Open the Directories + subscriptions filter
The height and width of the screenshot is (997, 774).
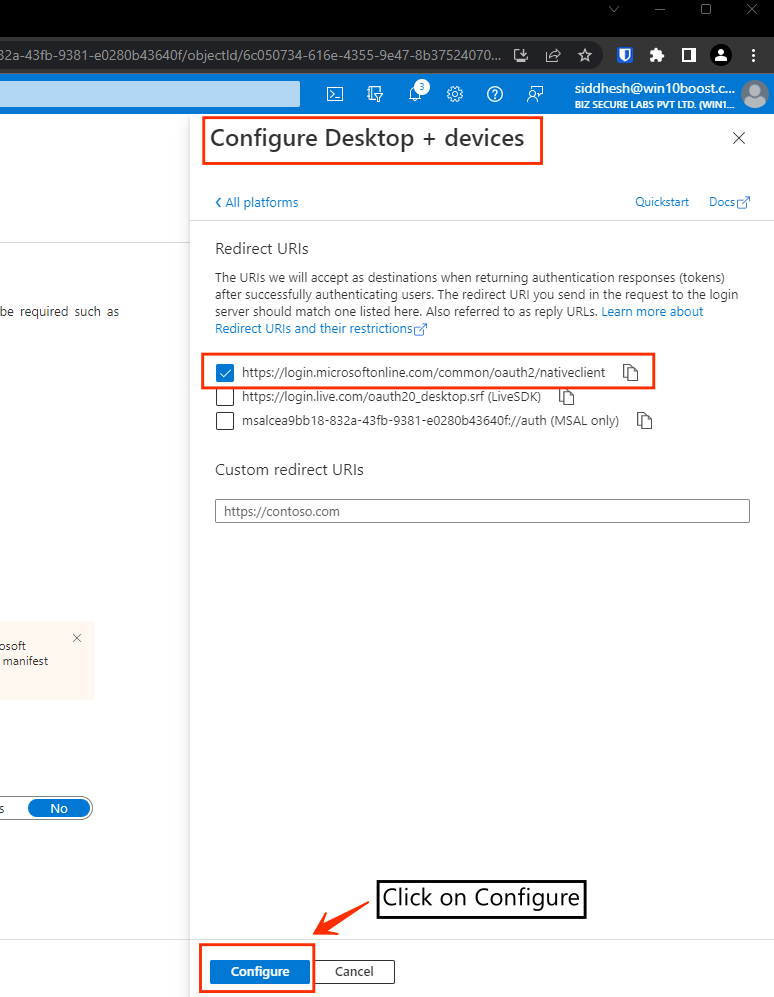(x=376, y=94)
